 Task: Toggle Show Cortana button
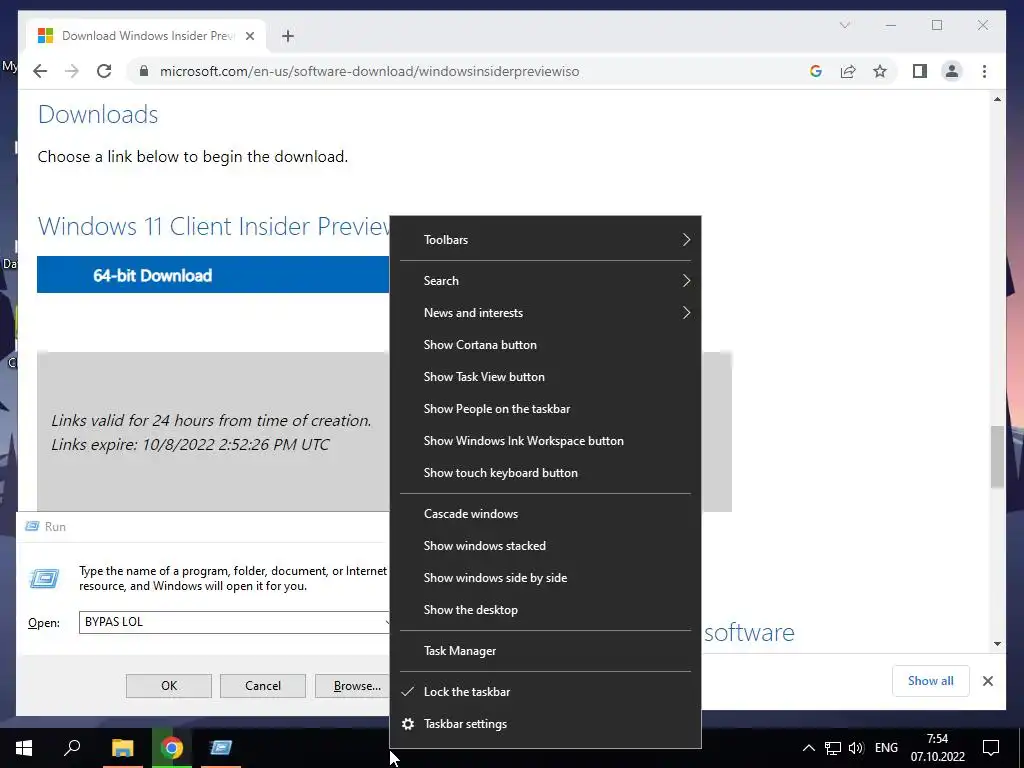545,345
